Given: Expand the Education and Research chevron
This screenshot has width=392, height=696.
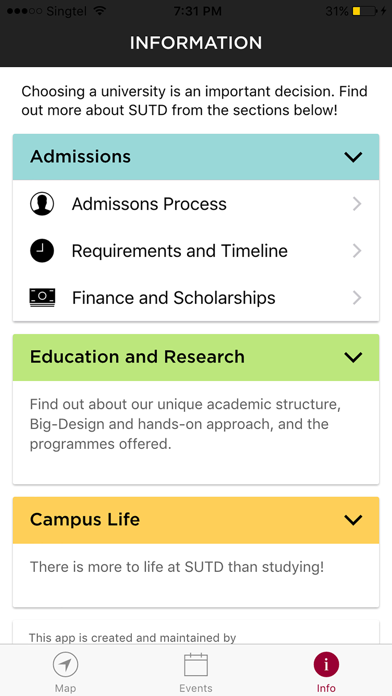Looking at the screenshot, I should [353, 357].
